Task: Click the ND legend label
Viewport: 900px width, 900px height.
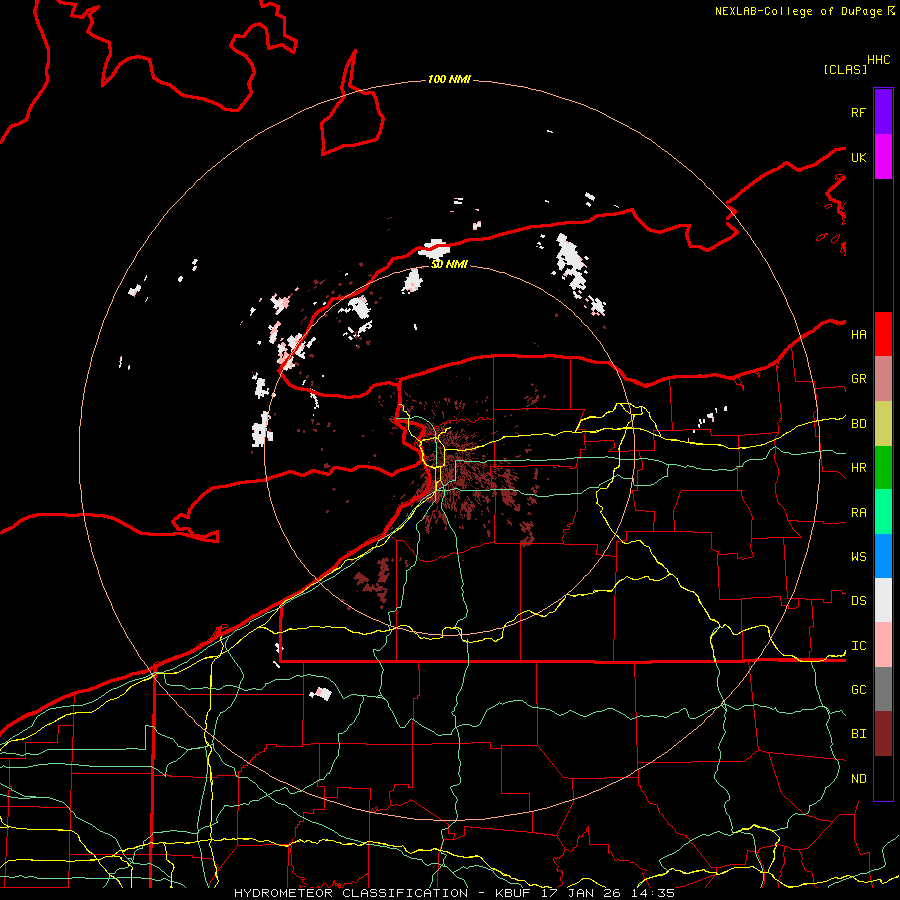Action: coord(858,779)
